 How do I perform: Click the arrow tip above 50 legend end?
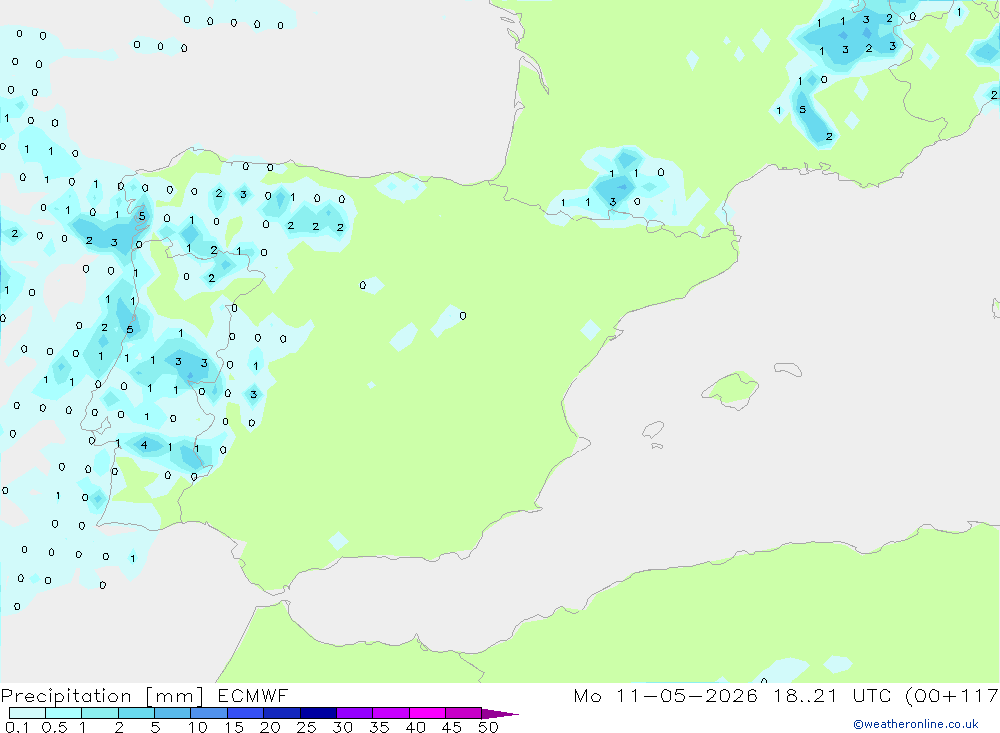pos(501,714)
